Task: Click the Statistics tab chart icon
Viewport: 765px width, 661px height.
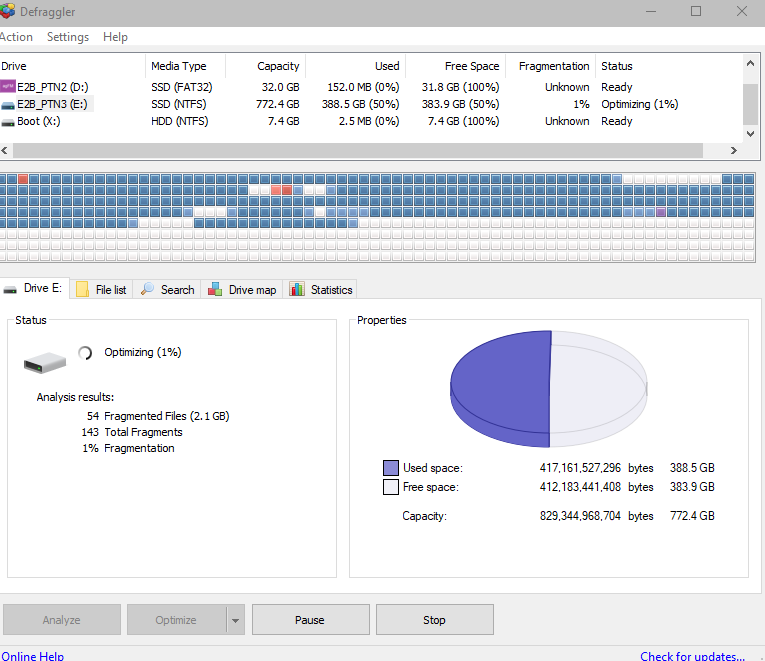Action: coord(297,289)
